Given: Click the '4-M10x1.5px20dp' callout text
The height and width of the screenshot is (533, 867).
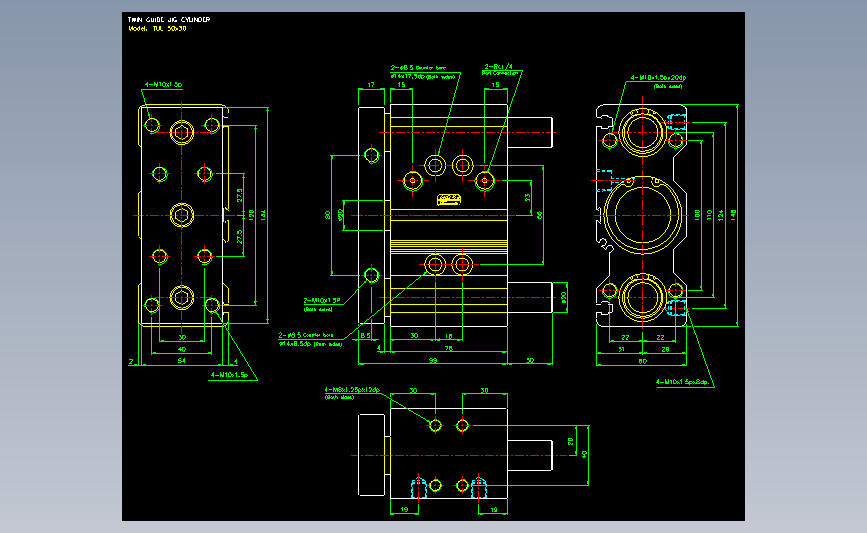Looking at the screenshot, I should pos(658,78).
